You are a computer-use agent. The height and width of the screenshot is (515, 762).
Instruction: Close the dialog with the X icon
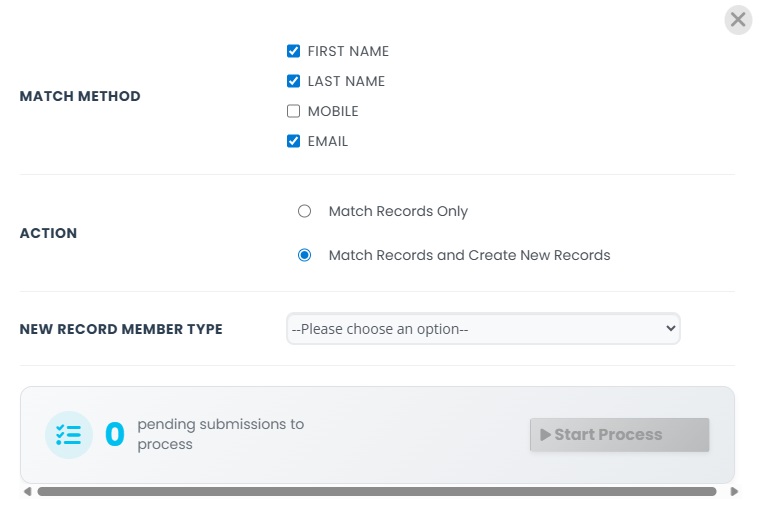[x=738, y=20]
